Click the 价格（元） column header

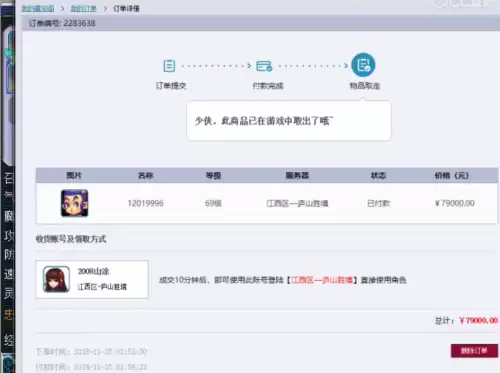coord(452,175)
